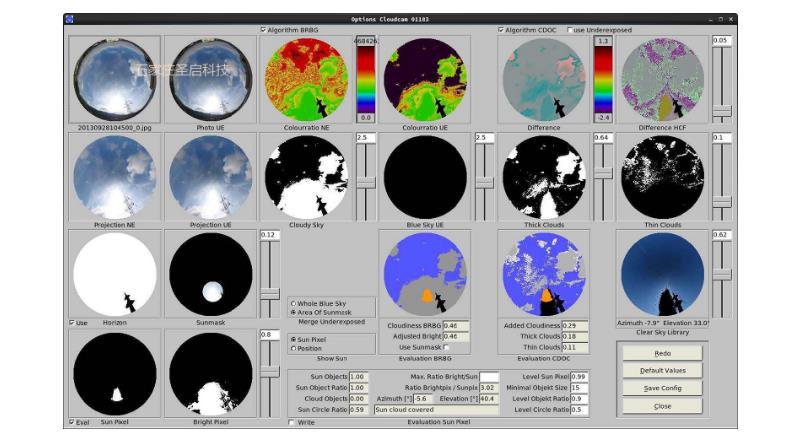800x442 pixels.
Task: Open the 20130928104500_0.jpg sky photo thumbnail
Action: point(115,80)
